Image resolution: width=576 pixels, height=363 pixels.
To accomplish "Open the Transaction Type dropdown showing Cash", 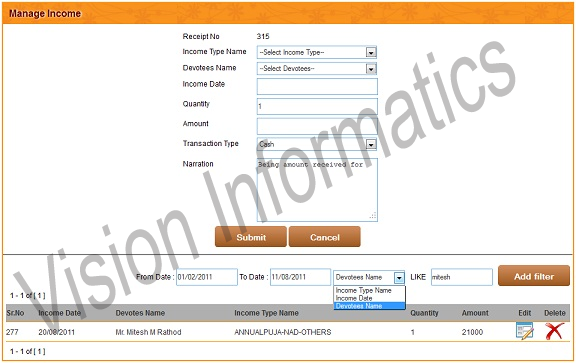I will (x=317, y=144).
